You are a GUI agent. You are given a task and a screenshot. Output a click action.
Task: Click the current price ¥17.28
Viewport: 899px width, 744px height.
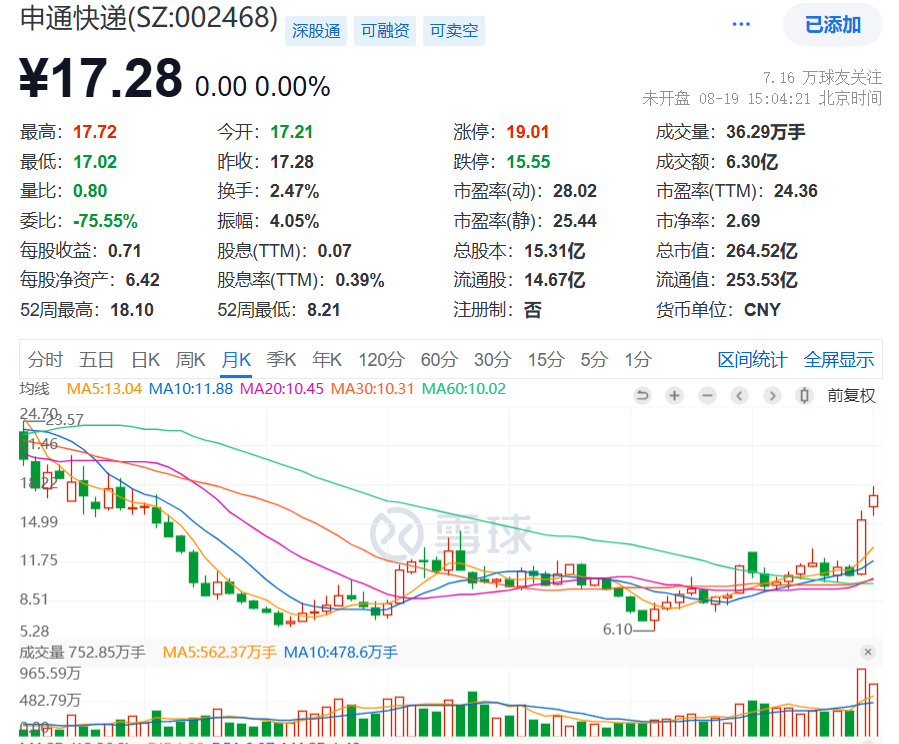pyautogui.click(x=101, y=79)
